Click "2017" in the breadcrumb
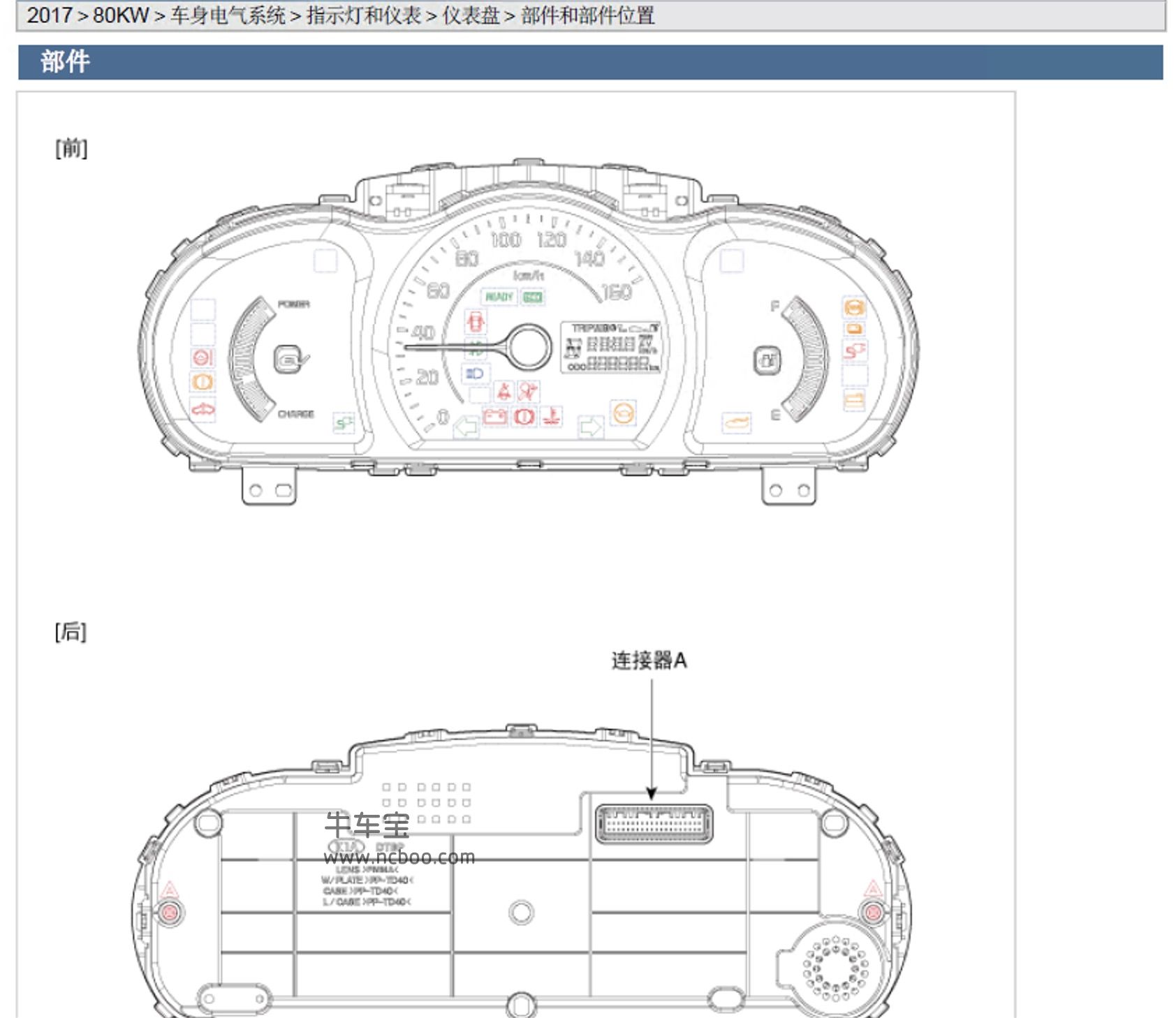 click(50, 15)
